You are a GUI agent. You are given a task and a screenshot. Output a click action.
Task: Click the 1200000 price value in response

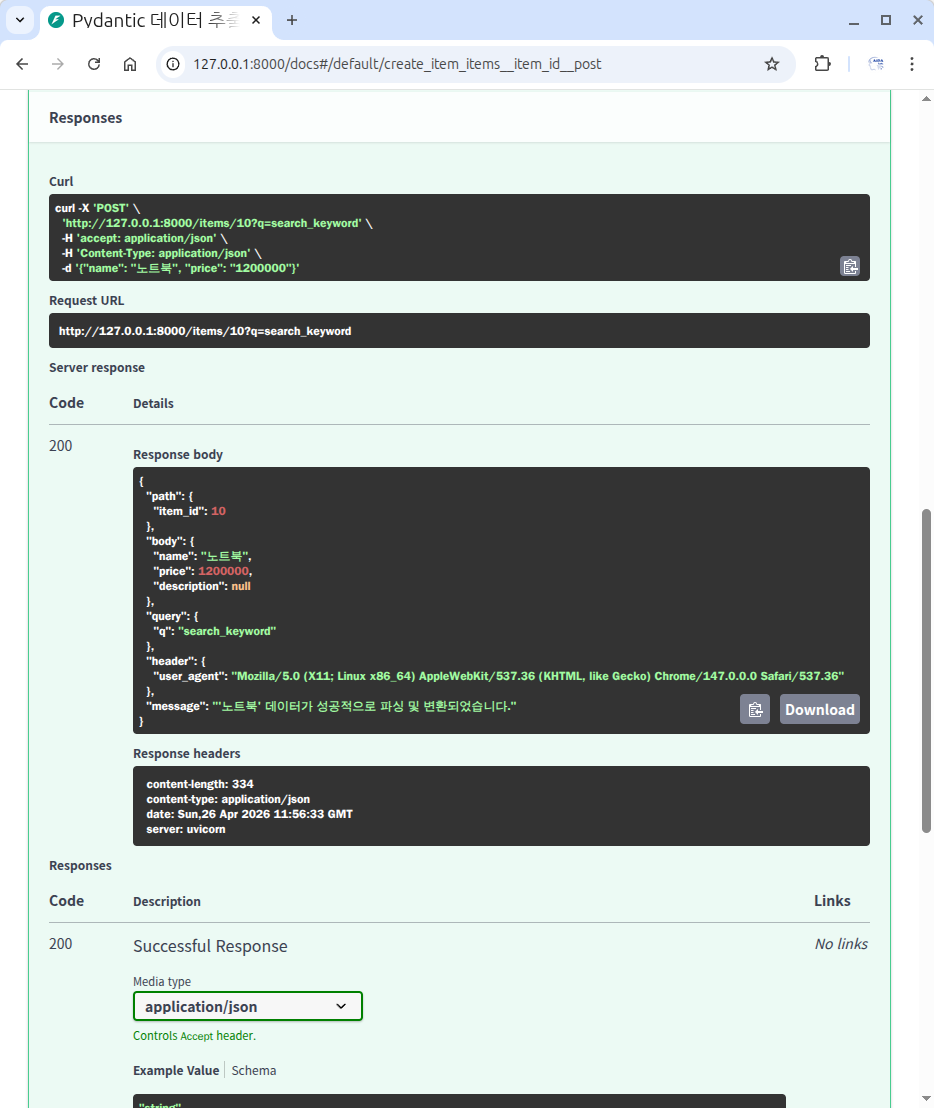[x=223, y=571]
